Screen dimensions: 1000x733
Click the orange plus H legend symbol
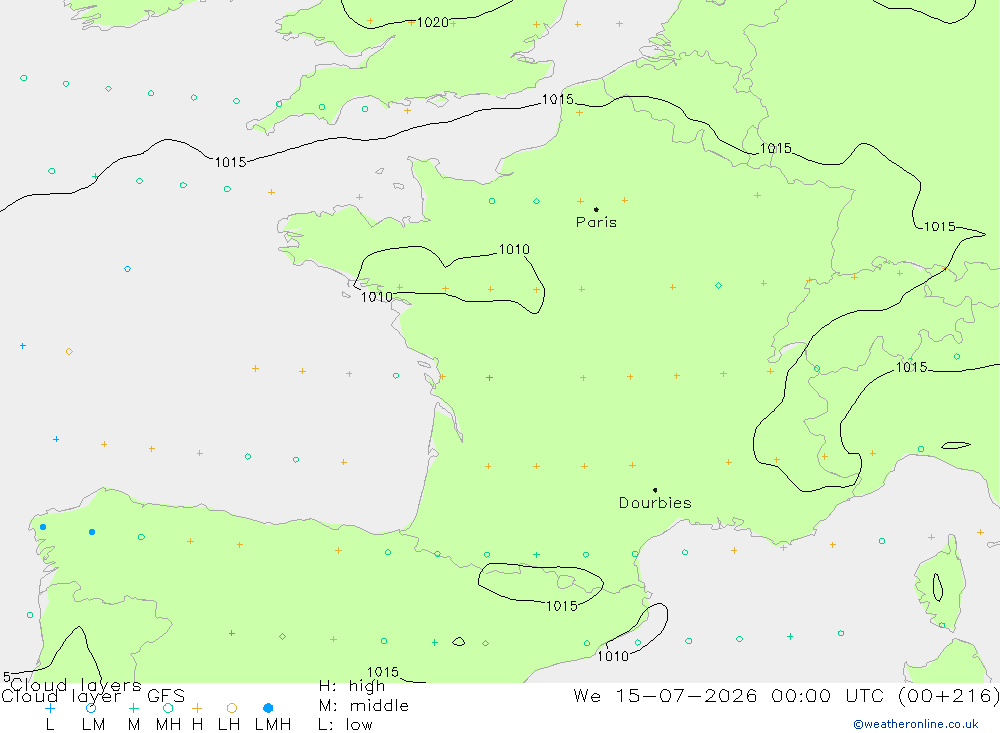click(x=197, y=708)
